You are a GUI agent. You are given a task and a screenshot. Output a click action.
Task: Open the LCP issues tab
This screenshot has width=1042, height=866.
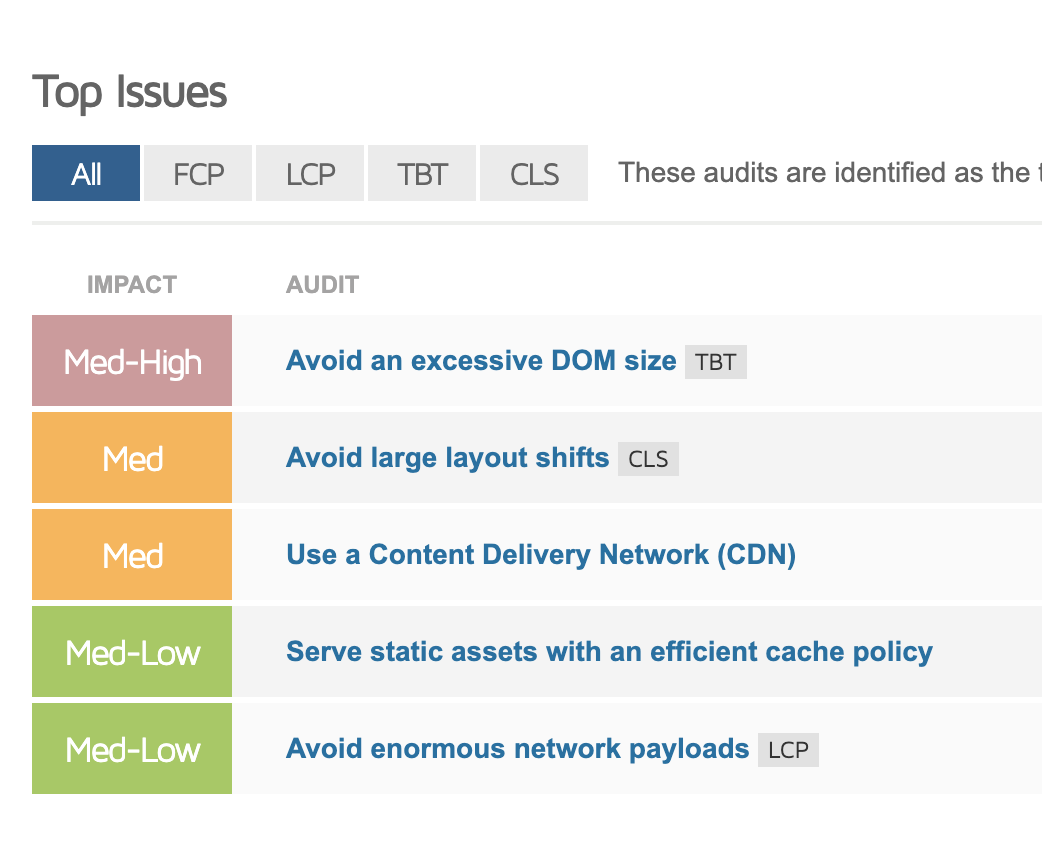[x=310, y=174]
